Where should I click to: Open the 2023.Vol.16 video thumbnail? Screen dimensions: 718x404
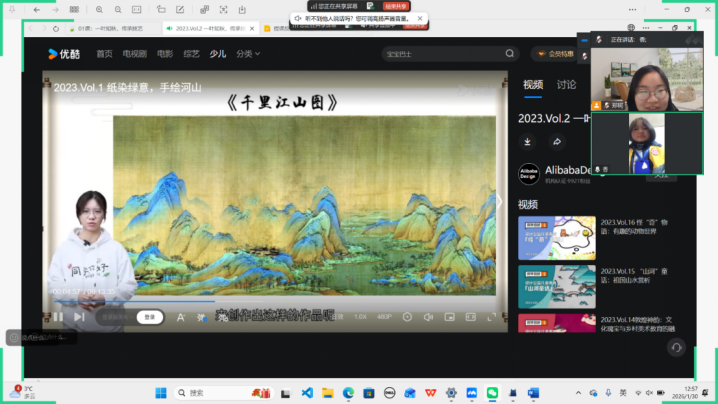pyautogui.click(x=557, y=238)
